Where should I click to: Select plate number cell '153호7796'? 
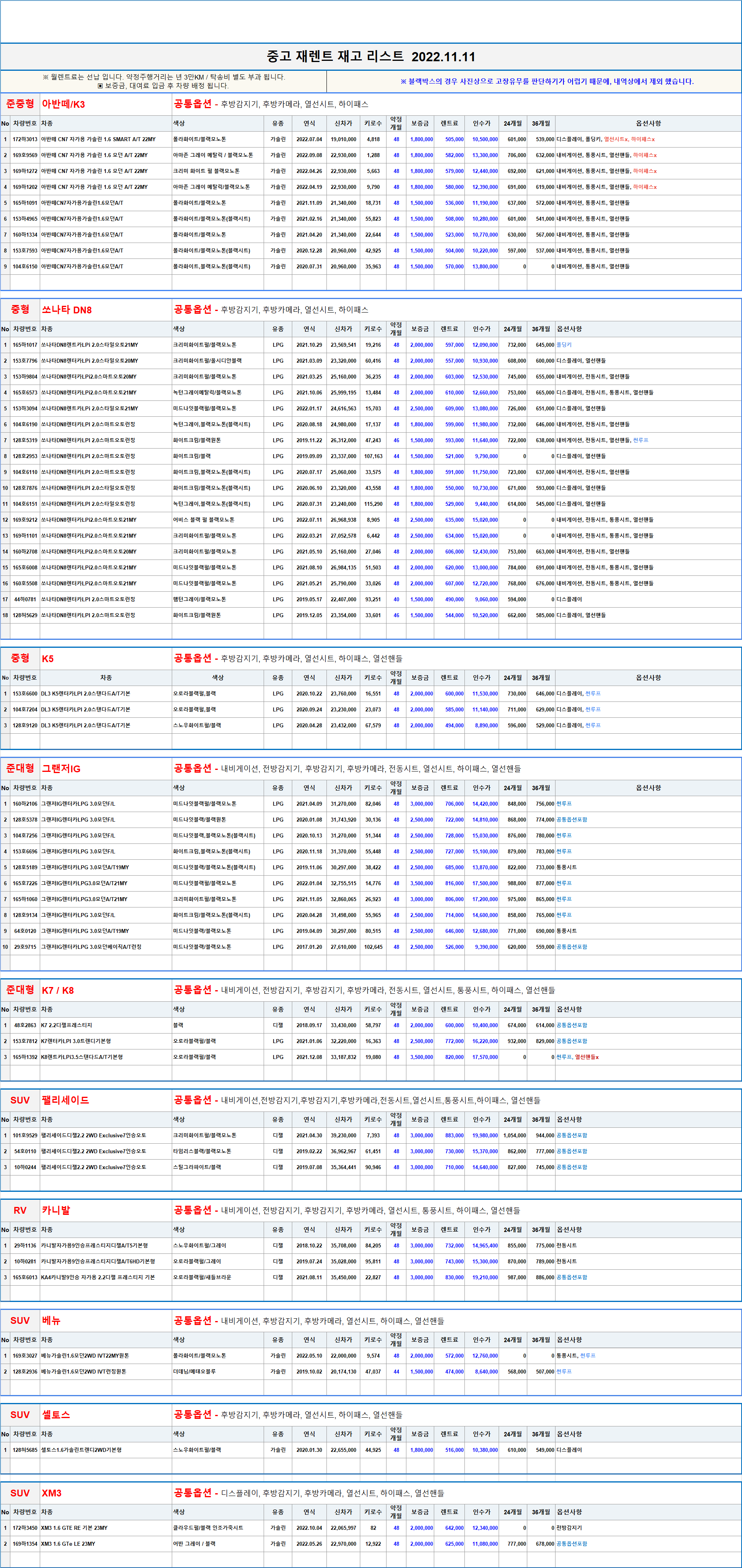[25, 361]
